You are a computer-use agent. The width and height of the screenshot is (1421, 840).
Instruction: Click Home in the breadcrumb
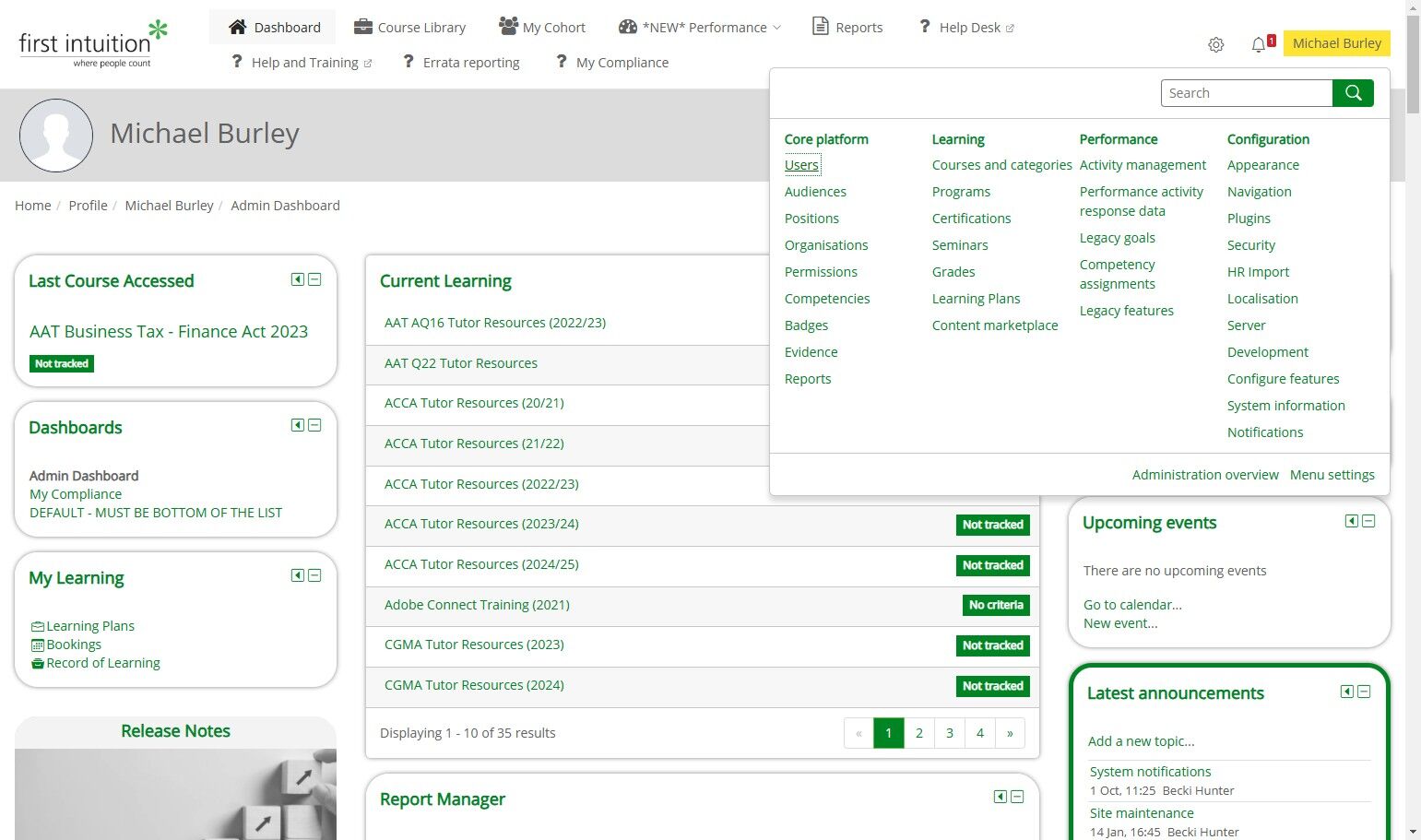[33, 206]
